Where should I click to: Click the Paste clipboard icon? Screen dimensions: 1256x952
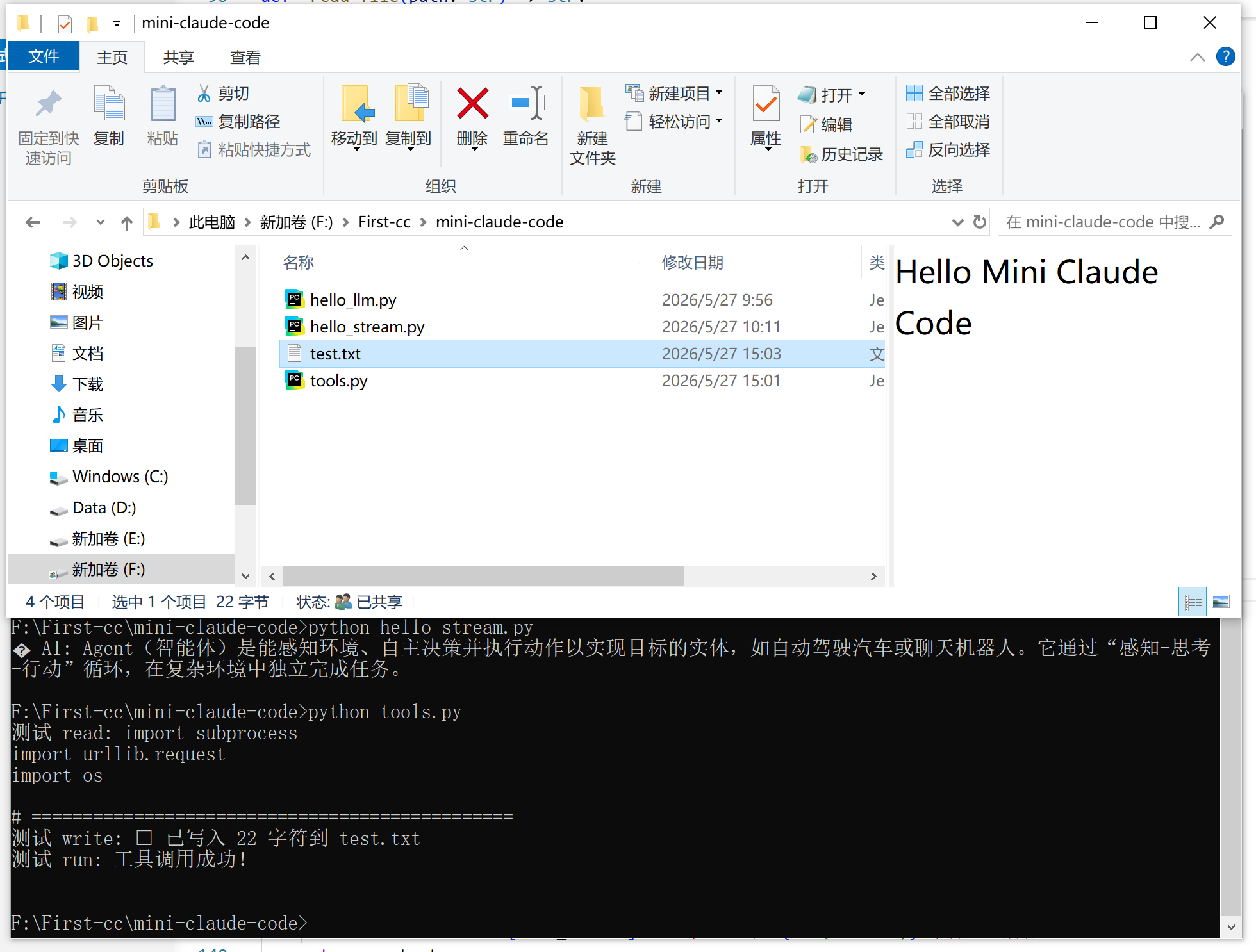click(163, 103)
